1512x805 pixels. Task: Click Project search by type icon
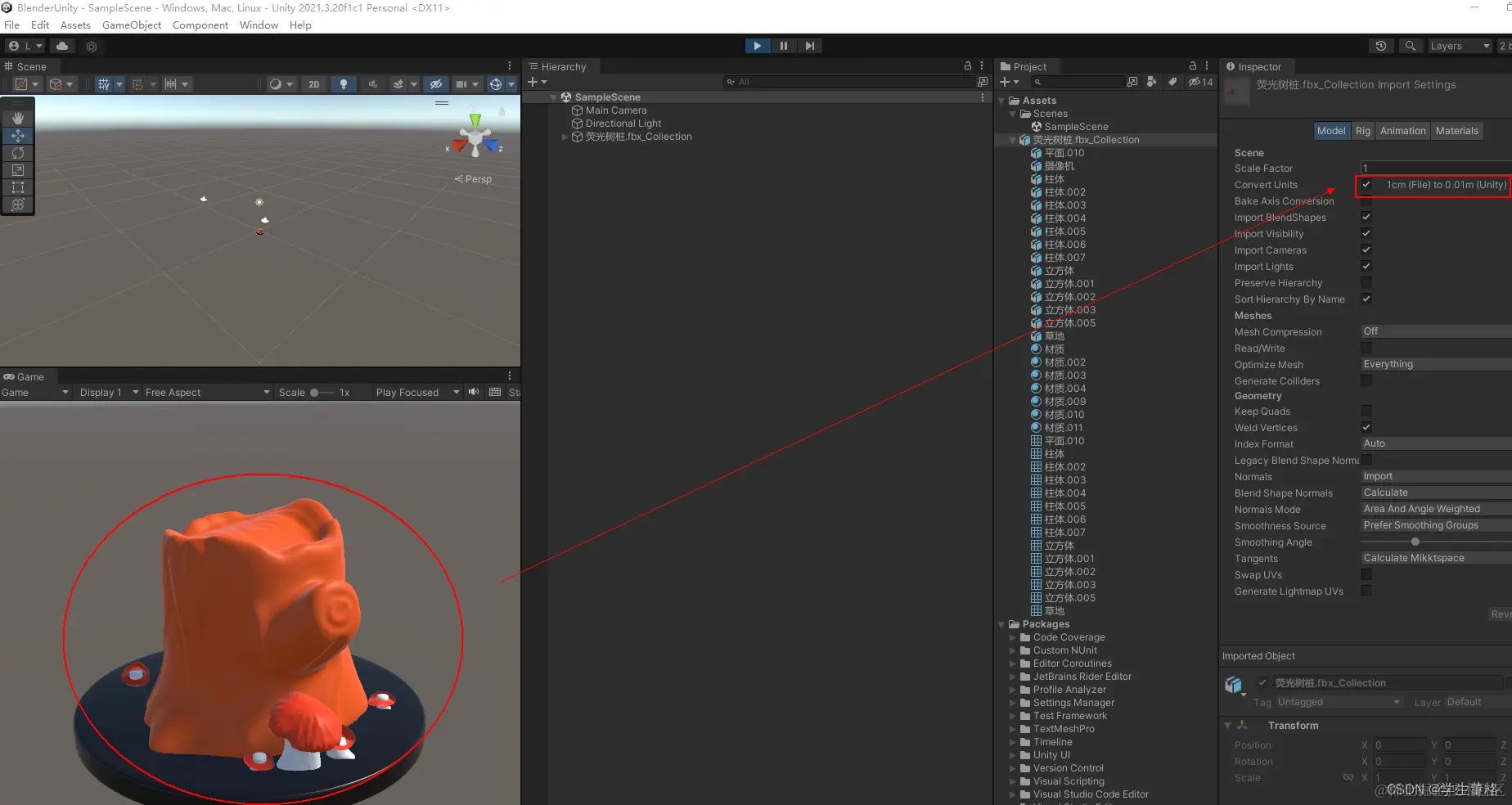click(1152, 82)
